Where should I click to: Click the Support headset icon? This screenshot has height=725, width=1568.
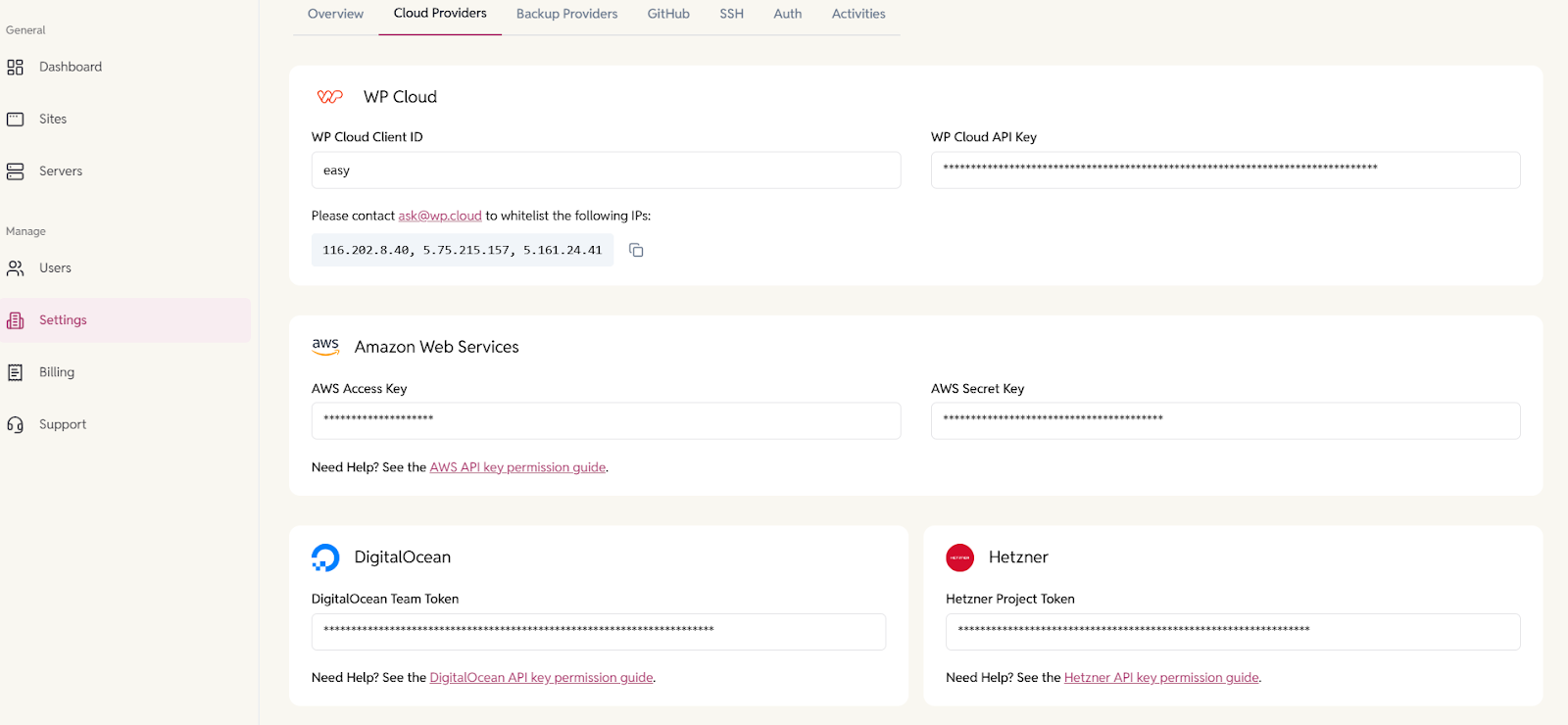point(15,425)
